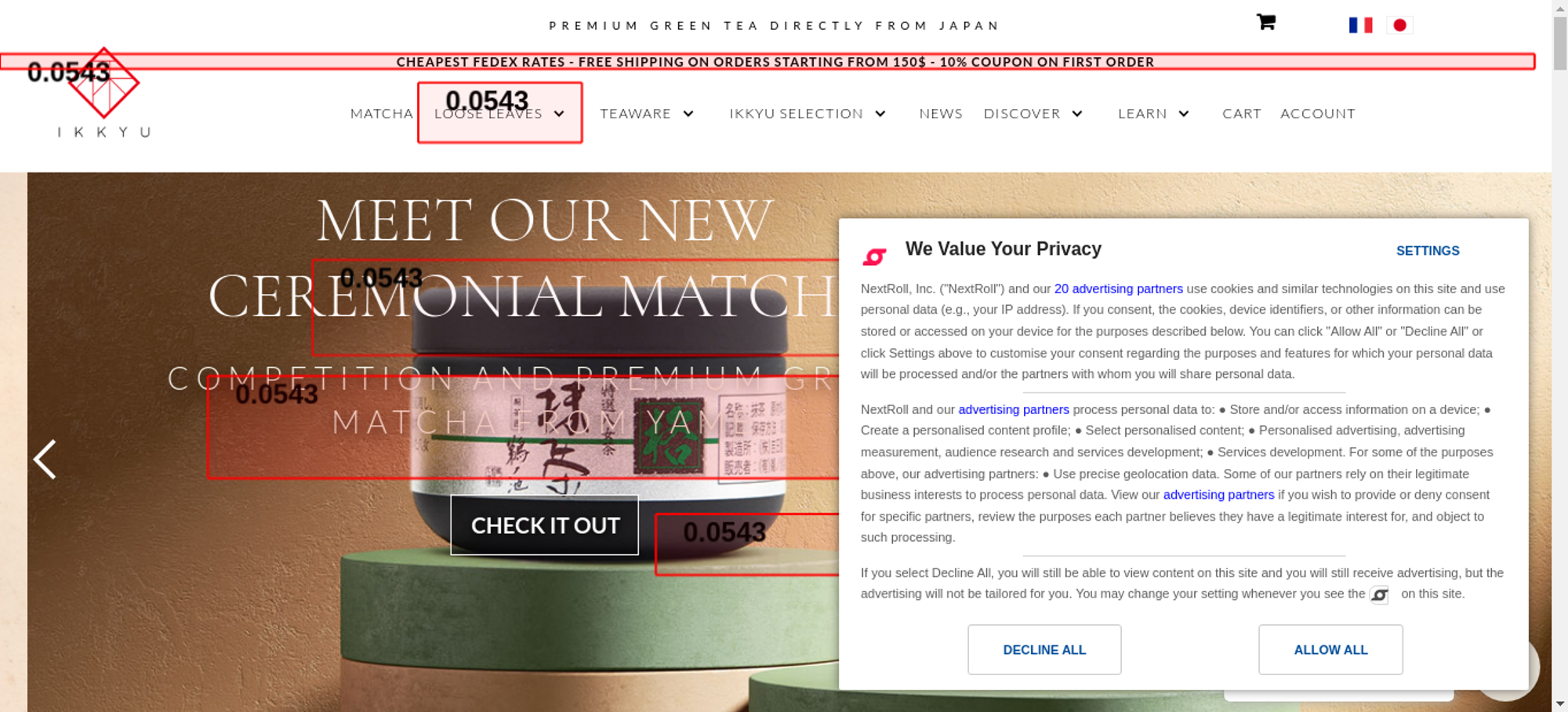Screen dimensions: 1568x712
Task: Open the News menu item
Action: (x=941, y=114)
